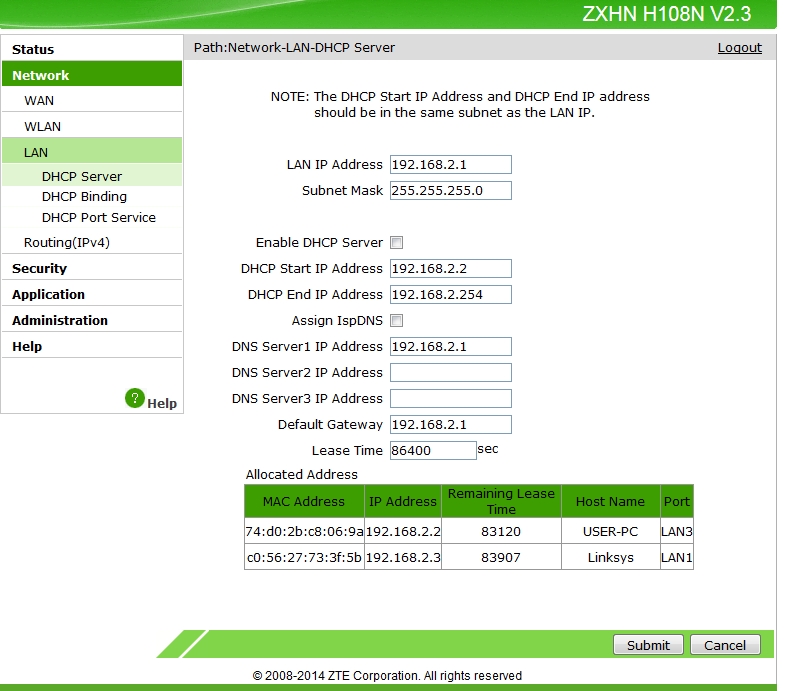Image resolution: width=789 pixels, height=691 pixels.
Task: Select MAC address c0:56:27:73:3f:5b cell
Action: coord(304,557)
